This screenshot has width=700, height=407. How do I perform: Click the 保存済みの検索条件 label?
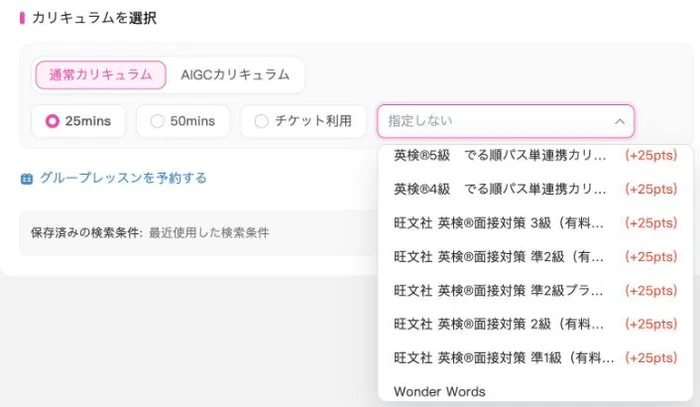point(87,233)
